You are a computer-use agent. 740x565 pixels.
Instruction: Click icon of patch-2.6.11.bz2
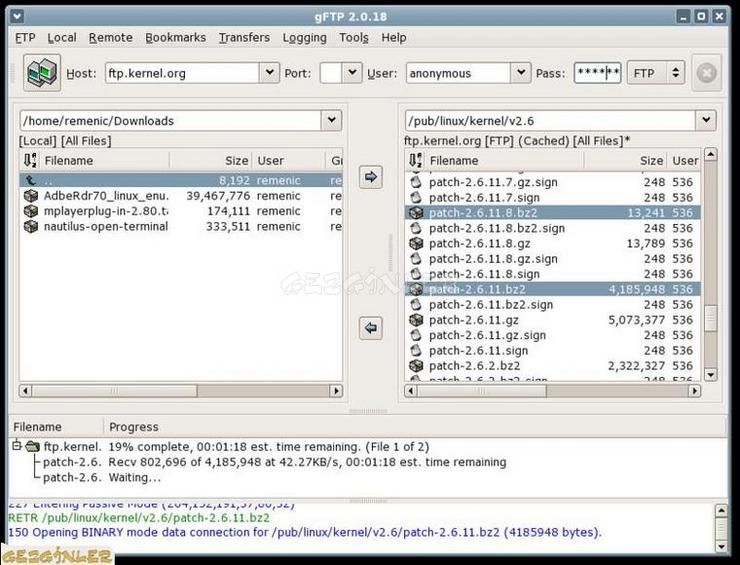click(x=416, y=289)
